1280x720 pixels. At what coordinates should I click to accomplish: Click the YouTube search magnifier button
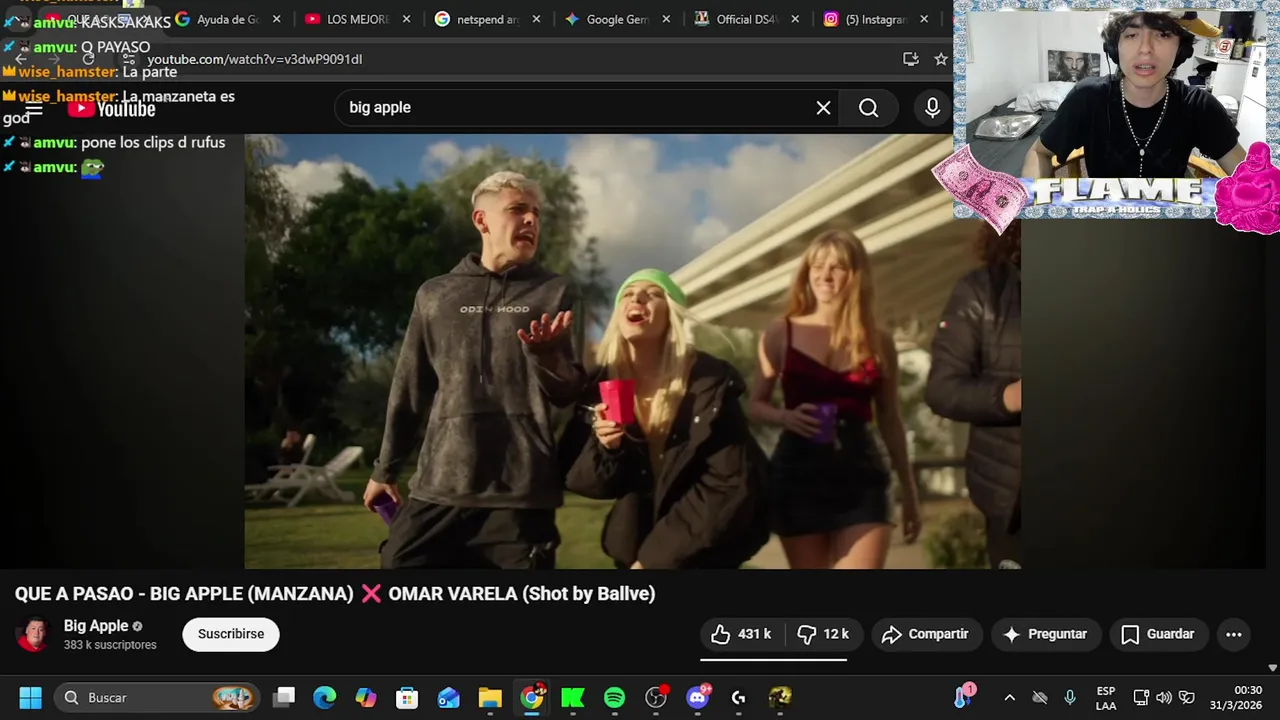coord(869,108)
